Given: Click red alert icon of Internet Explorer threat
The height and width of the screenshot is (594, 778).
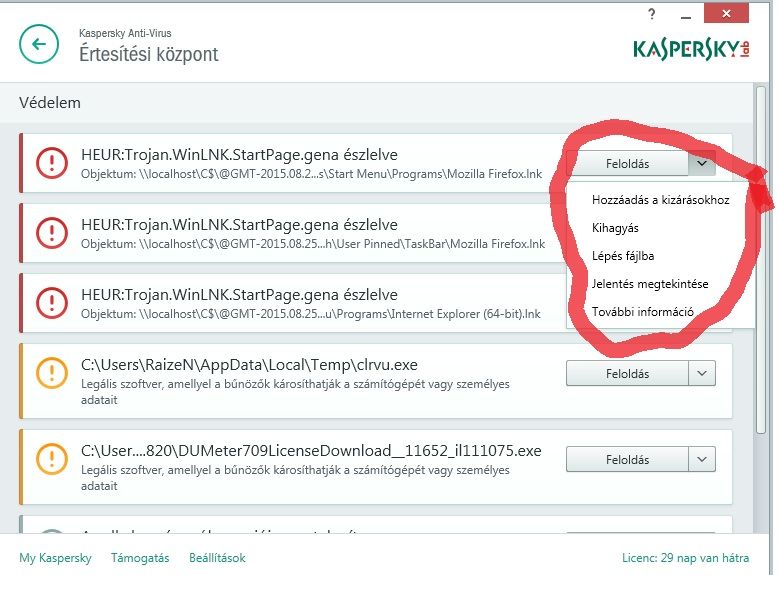Looking at the screenshot, I should click(x=52, y=303).
